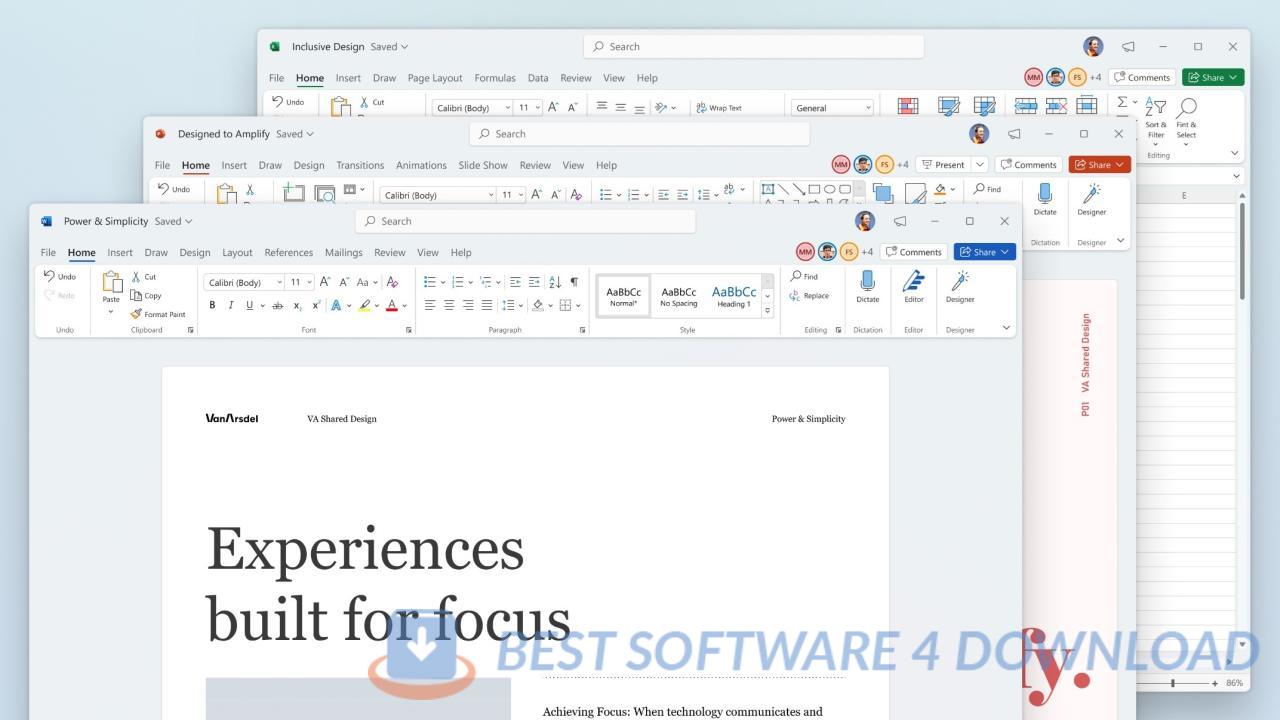Apply strikethrough in Word ribbon

pos(278,305)
